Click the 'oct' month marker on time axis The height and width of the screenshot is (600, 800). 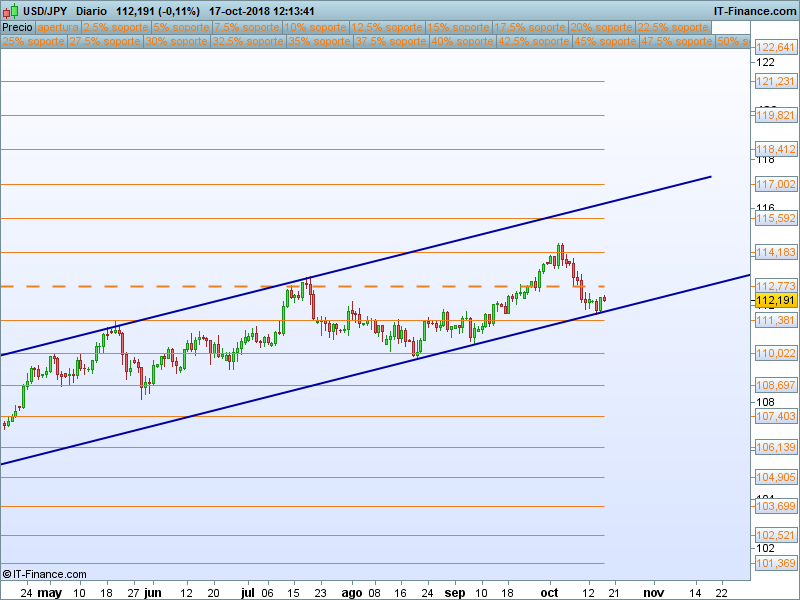tap(549, 592)
